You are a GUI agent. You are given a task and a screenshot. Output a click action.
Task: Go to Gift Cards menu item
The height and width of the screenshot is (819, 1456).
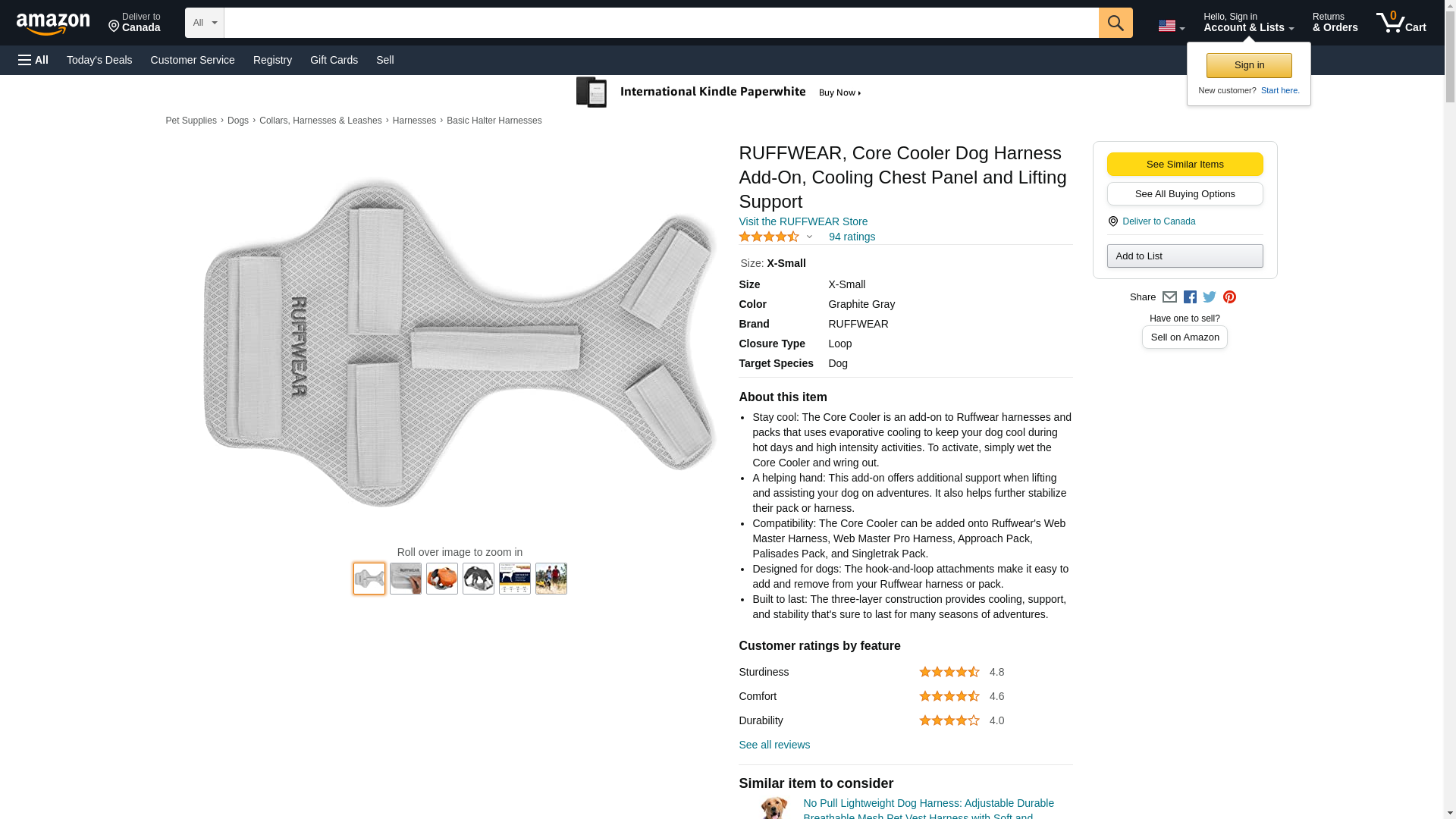[334, 60]
